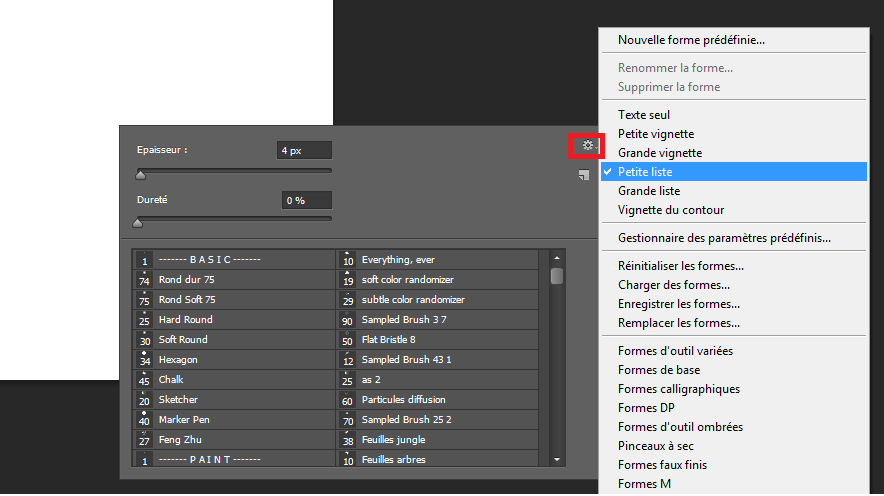Image resolution: width=884 pixels, height=496 pixels.
Task: Click the brush list scroll up arrow
Action: pyautogui.click(x=557, y=257)
